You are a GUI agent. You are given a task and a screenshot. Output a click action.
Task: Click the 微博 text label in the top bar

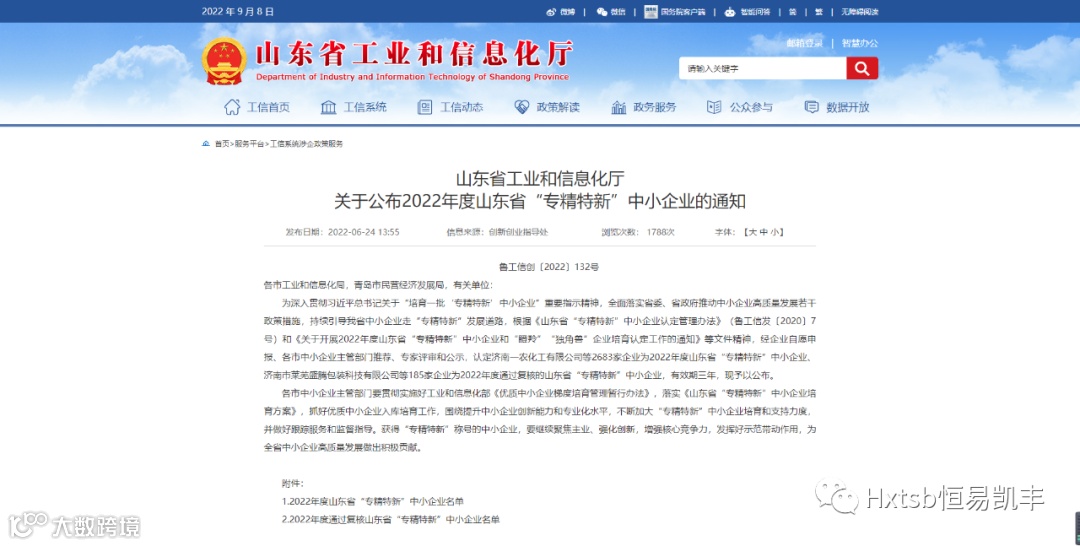567,12
